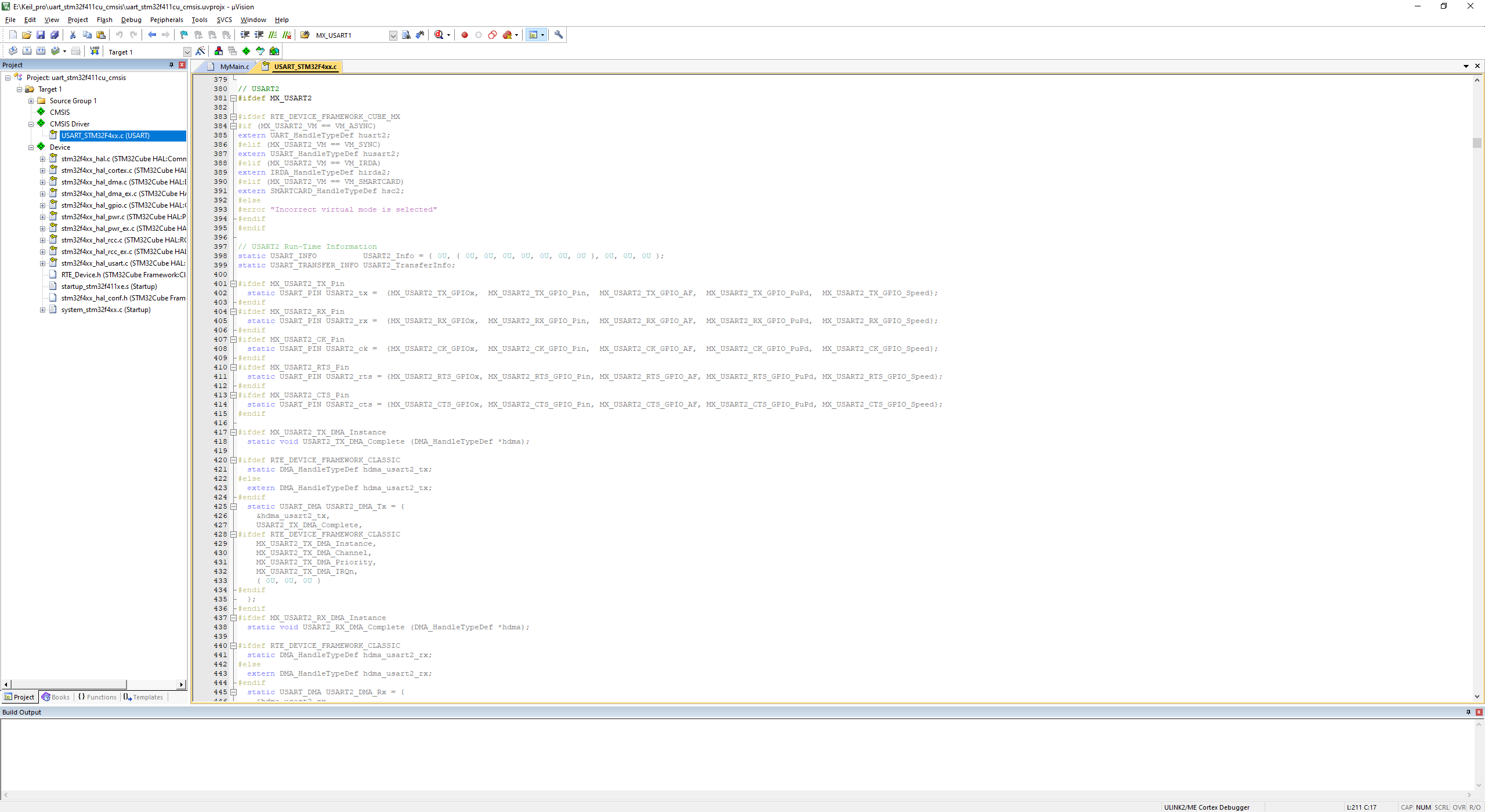Expand the Source Group 1 tree node
This screenshot has height=812, width=1485.
click(x=31, y=101)
